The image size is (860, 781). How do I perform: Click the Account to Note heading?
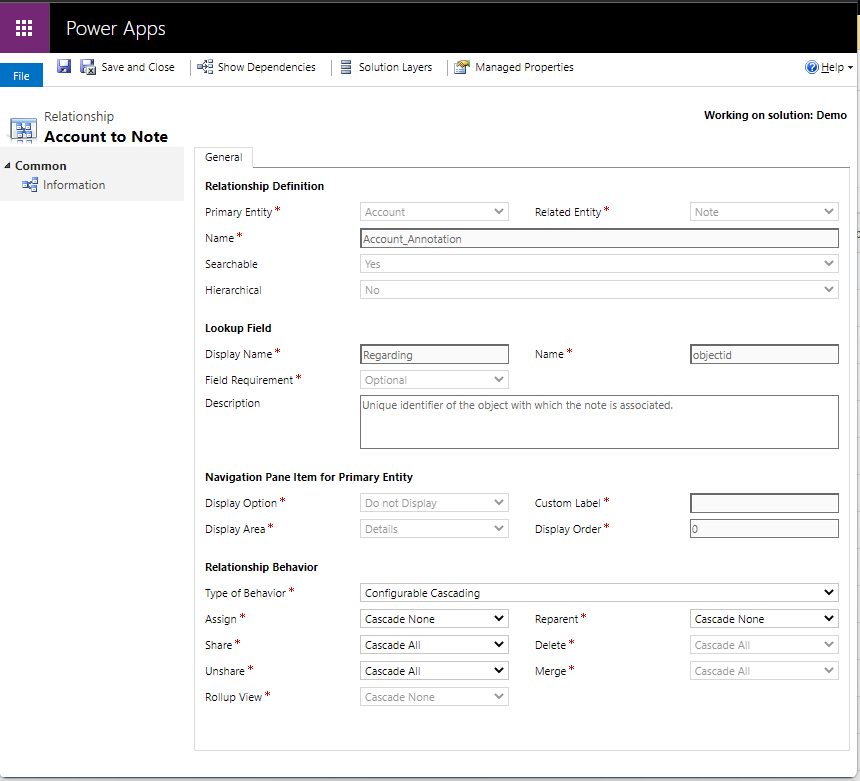point(106,137)
